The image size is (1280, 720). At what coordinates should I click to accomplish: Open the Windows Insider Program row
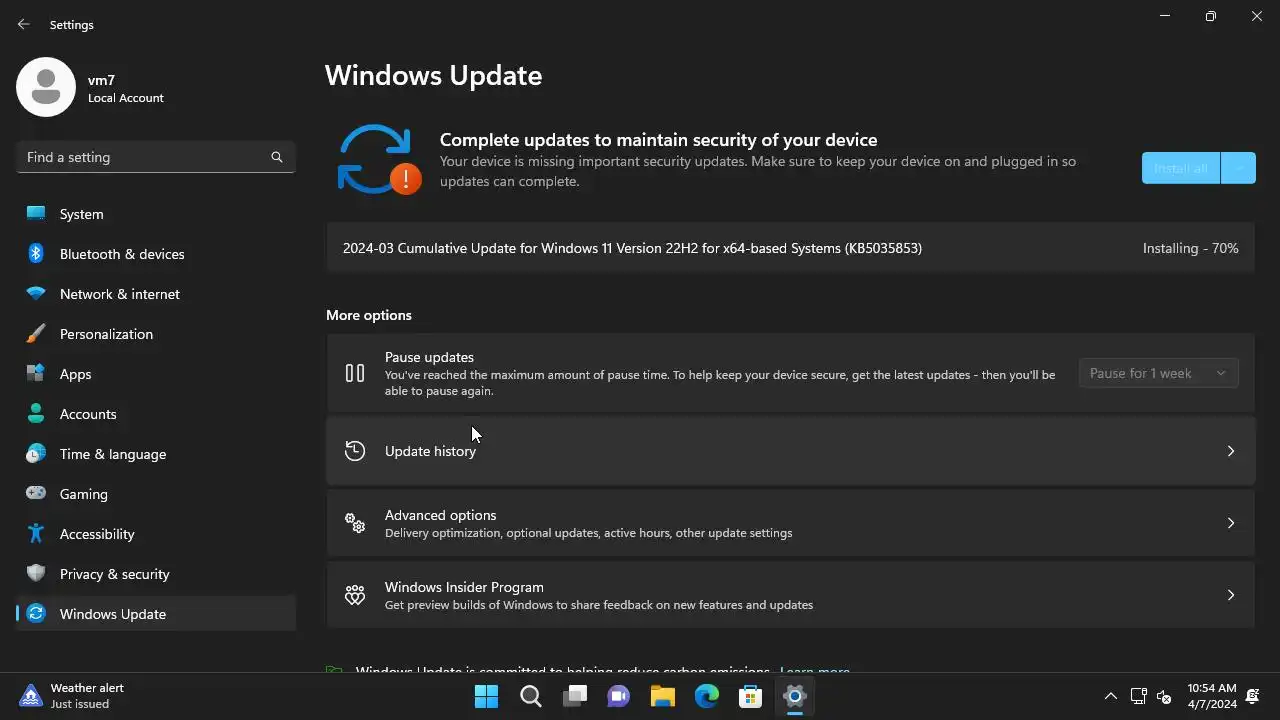click(x=790, y=595)
